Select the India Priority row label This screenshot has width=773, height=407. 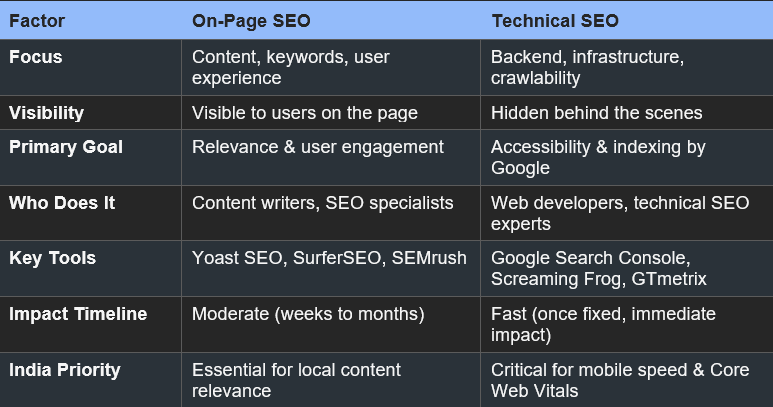pos(65,370)
